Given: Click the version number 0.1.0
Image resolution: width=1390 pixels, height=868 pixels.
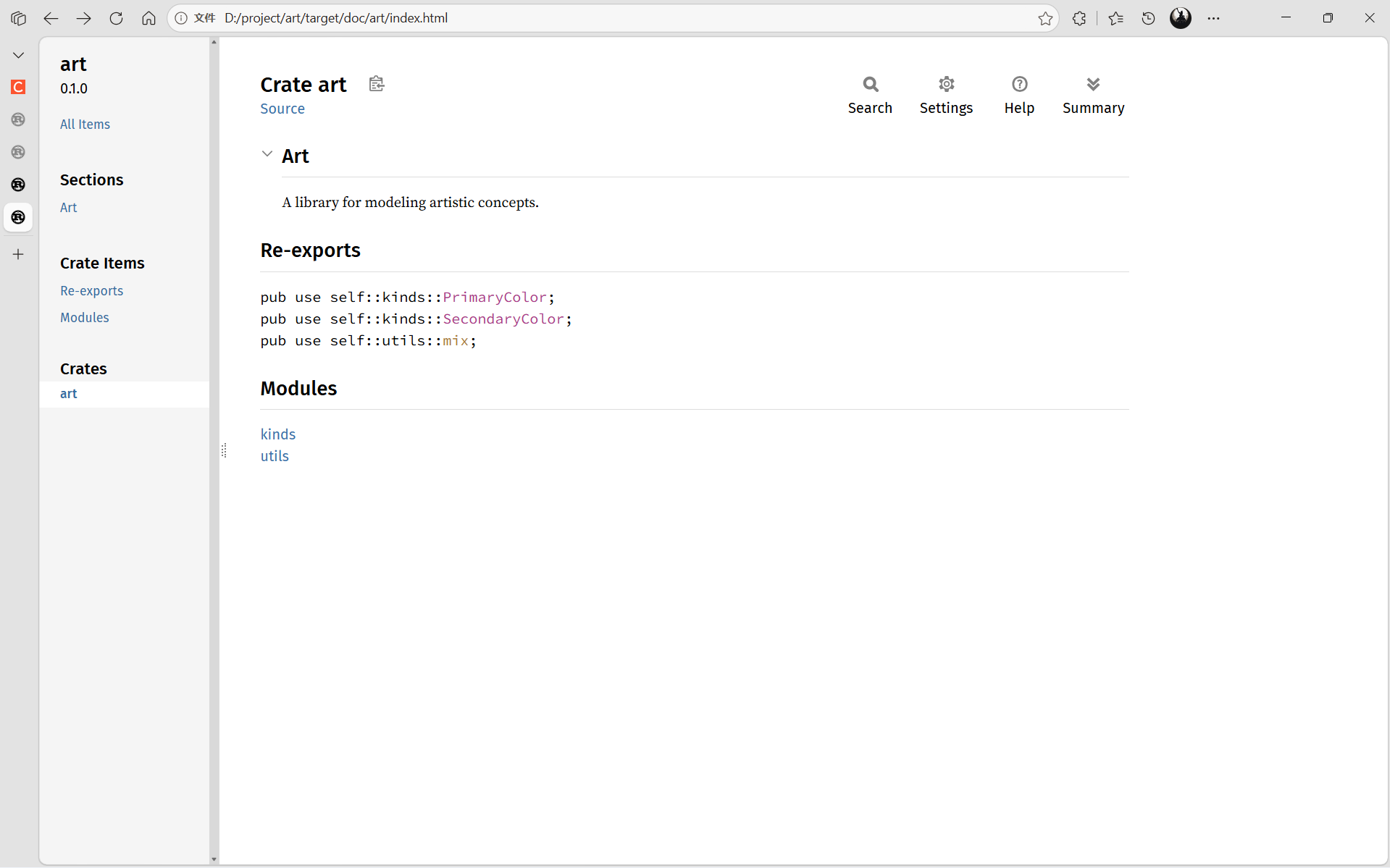Looking at the screenshot, I should (x=74, y=89).
